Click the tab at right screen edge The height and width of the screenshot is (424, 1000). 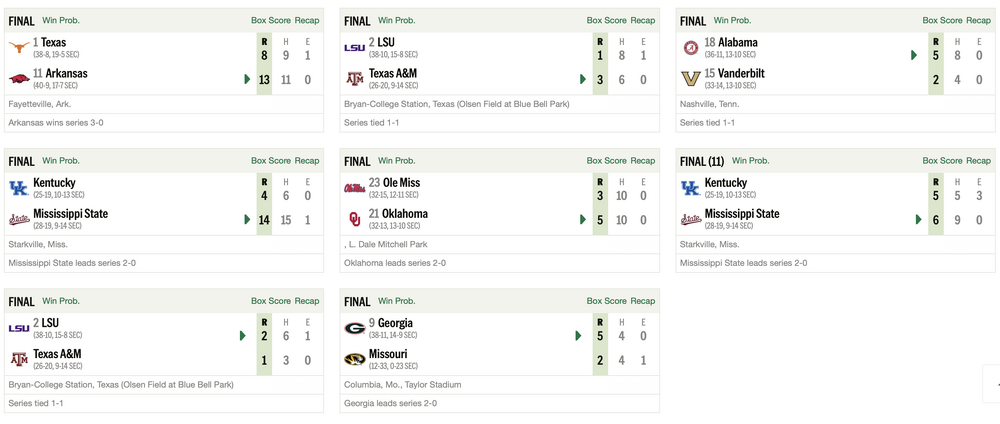pos(992,384)
